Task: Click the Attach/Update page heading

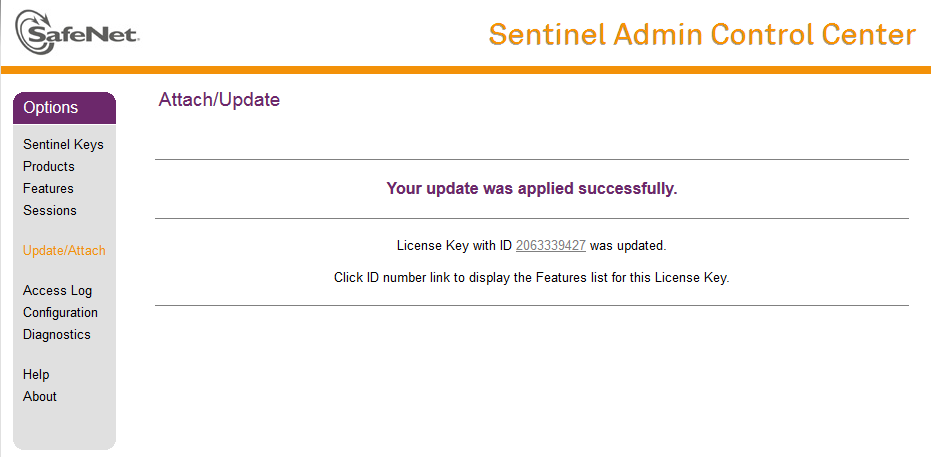Action: 219,100
